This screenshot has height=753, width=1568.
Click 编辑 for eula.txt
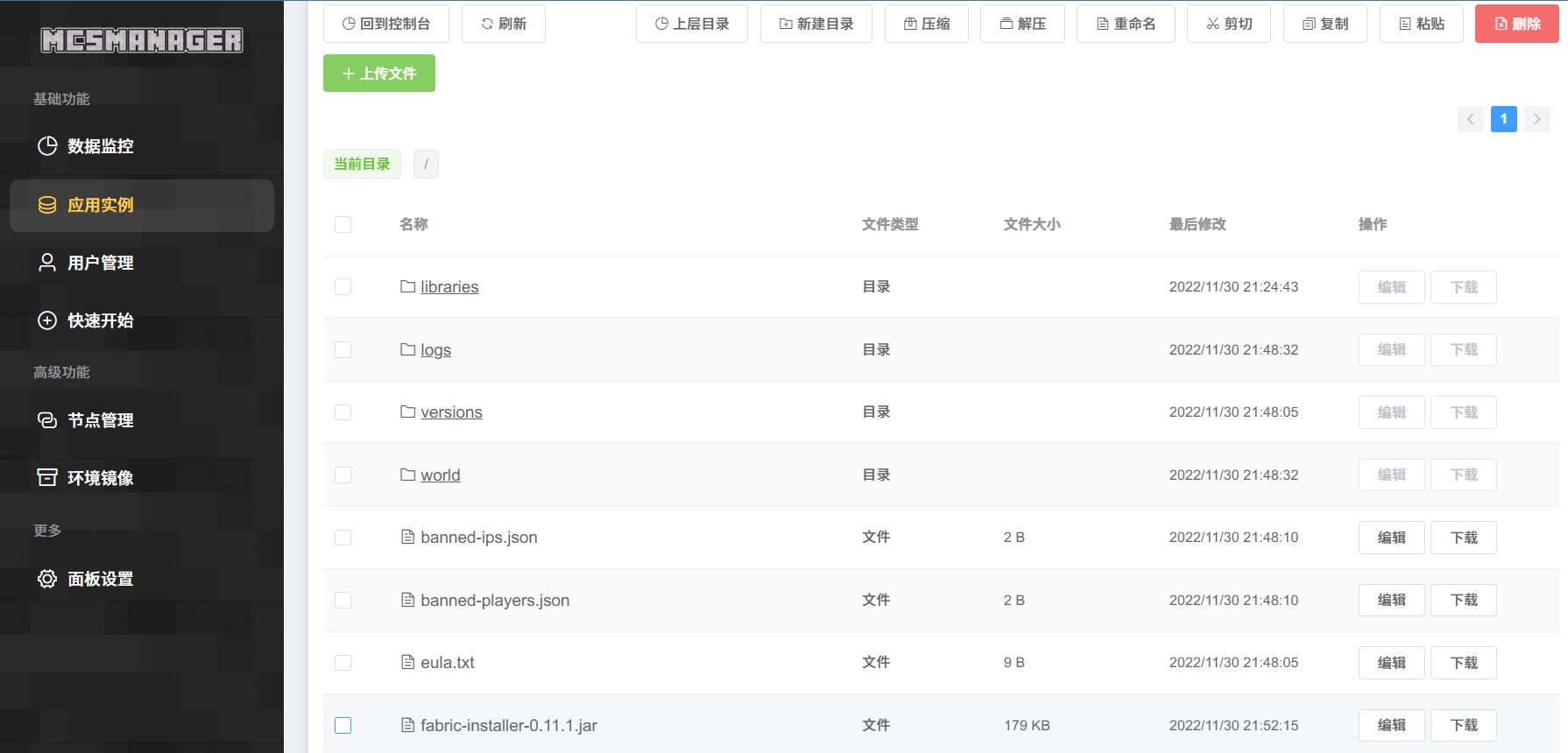click(1392, 663)
